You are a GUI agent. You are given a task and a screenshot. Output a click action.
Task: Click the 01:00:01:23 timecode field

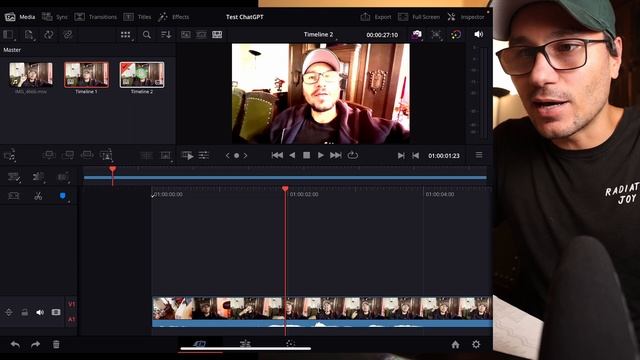point(444,156)
